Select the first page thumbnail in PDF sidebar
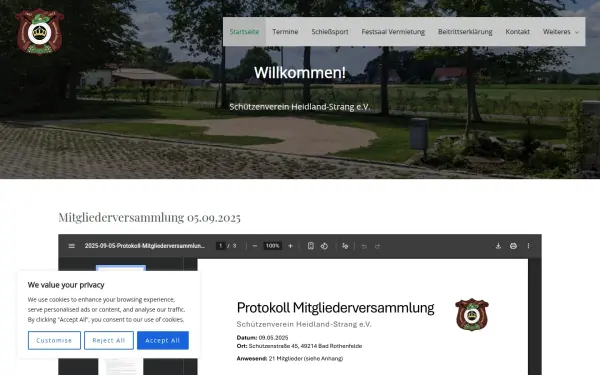The image size is (600, 375). tap(121, 268)
